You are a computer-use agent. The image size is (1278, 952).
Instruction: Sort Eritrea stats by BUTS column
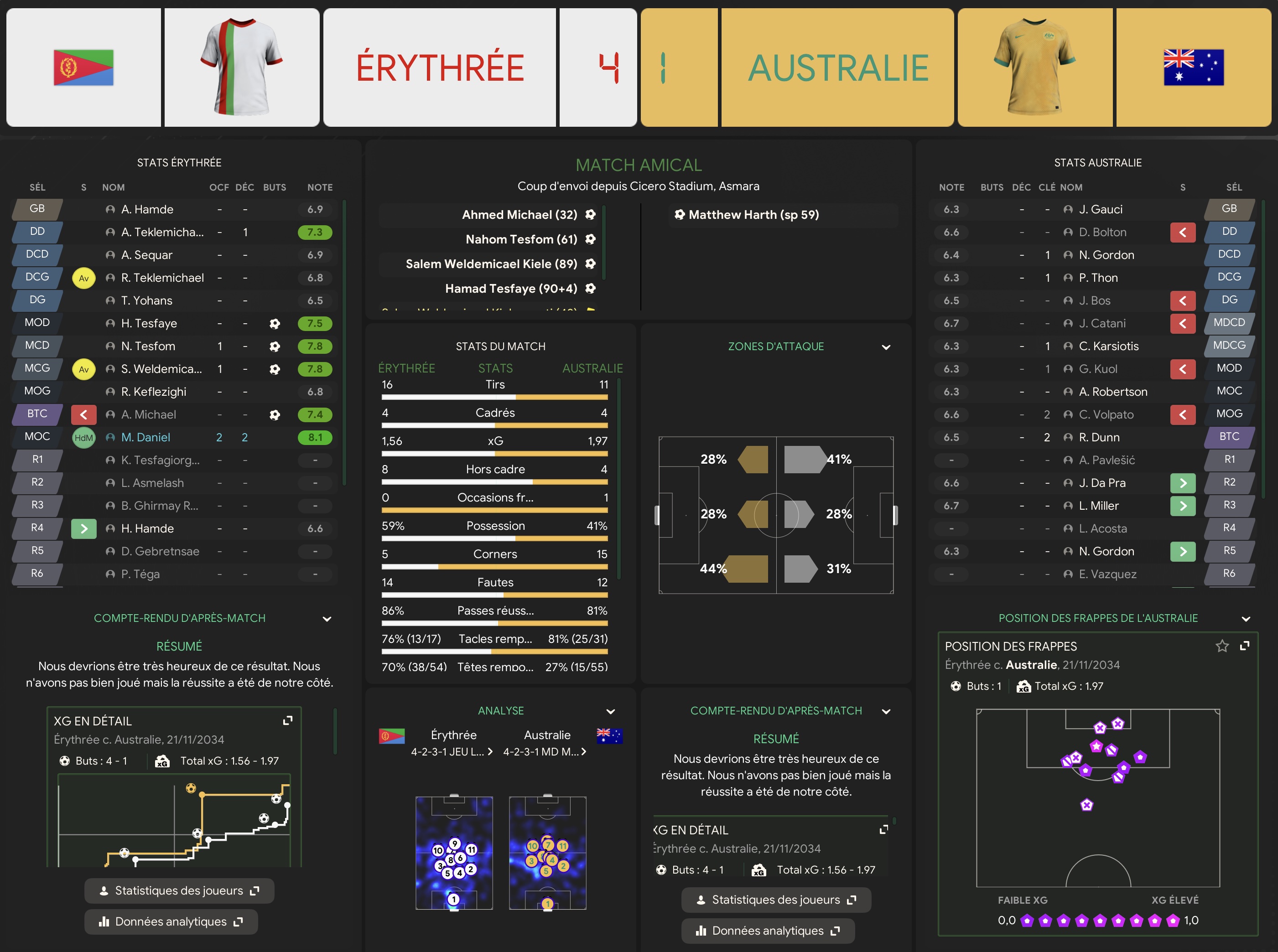click(x=275, y=187)
